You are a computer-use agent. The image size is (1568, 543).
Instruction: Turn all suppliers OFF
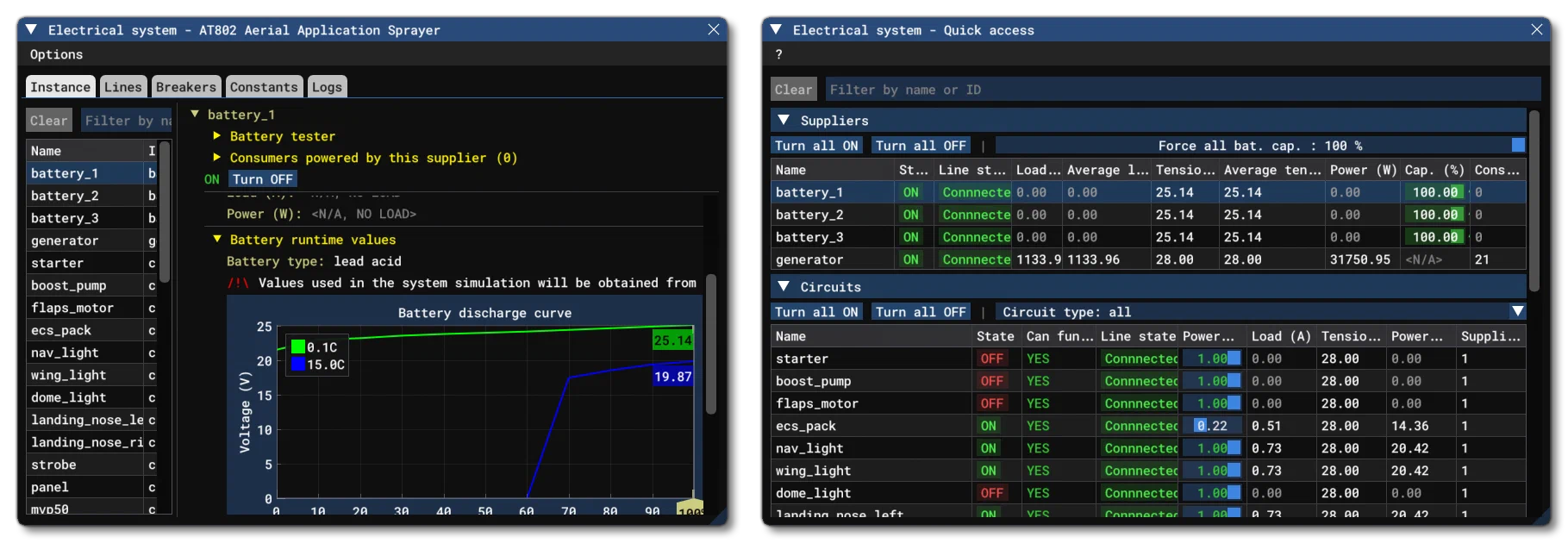(x=921, y=146)
